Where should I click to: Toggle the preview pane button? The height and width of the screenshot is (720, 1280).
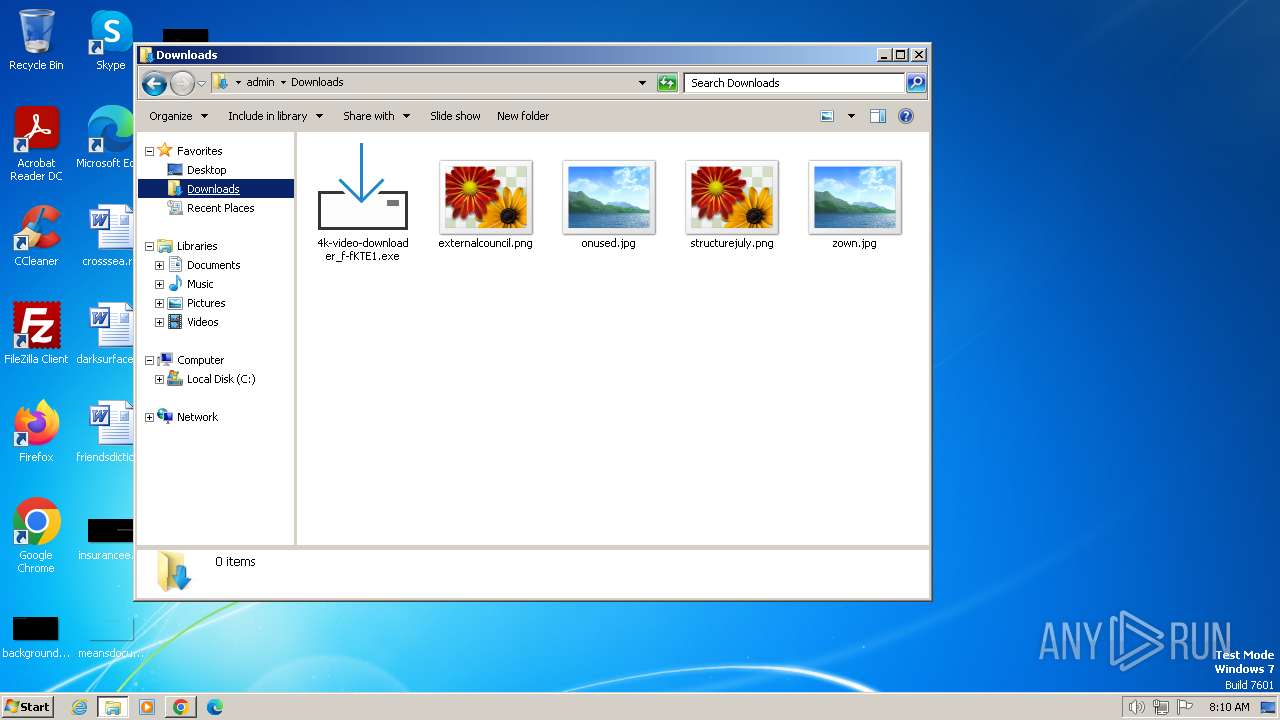(x=877, y=116)
